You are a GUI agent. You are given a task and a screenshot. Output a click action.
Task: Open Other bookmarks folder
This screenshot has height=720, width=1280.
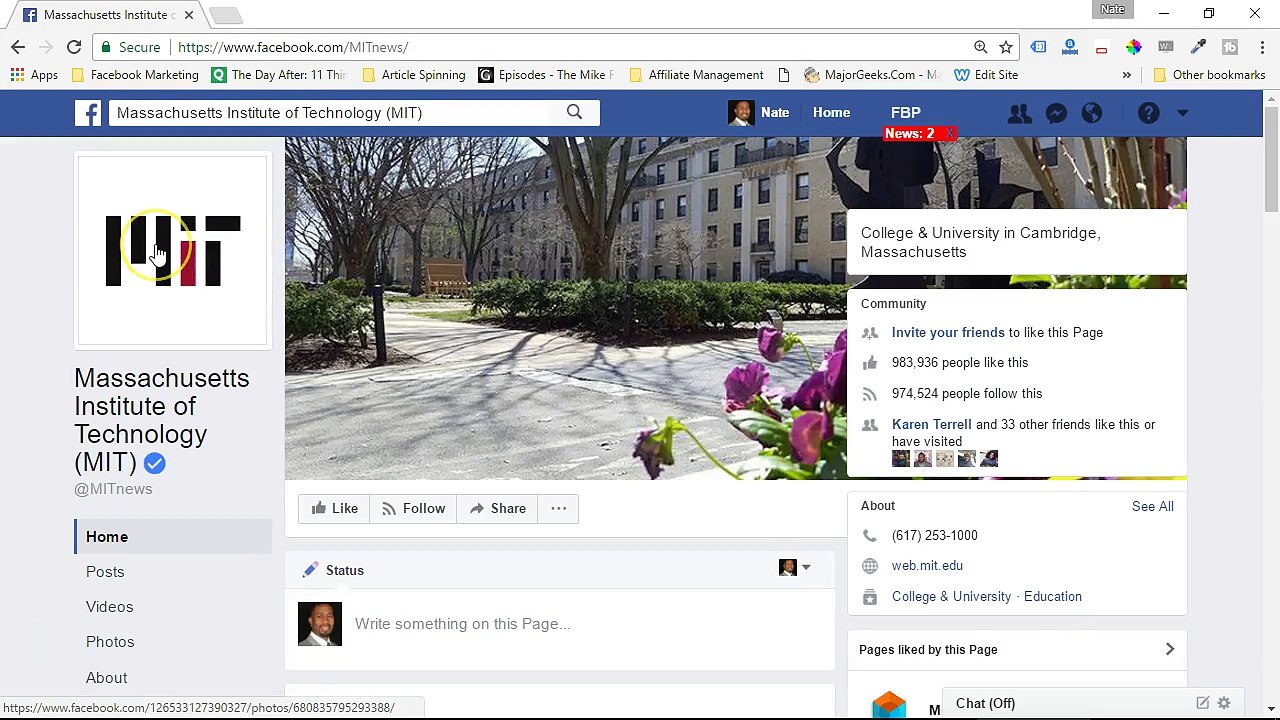click(x=1209, y=75)
